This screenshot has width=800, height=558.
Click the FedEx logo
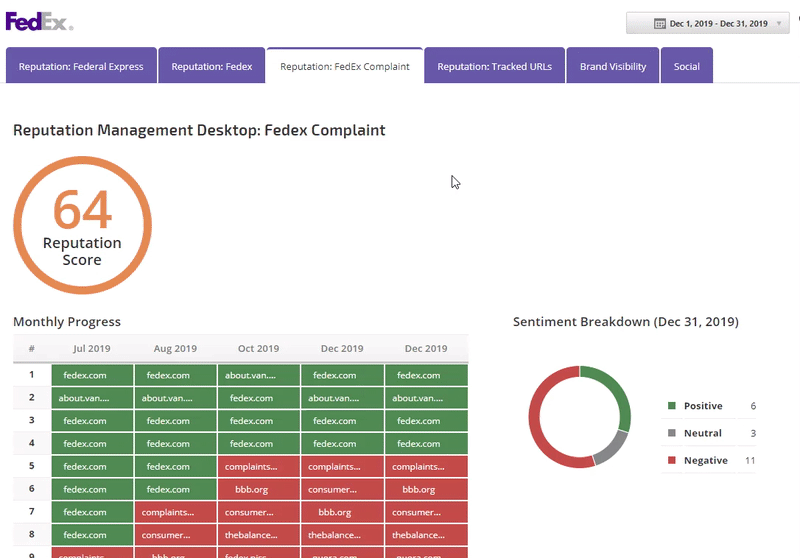pos(39,21)
